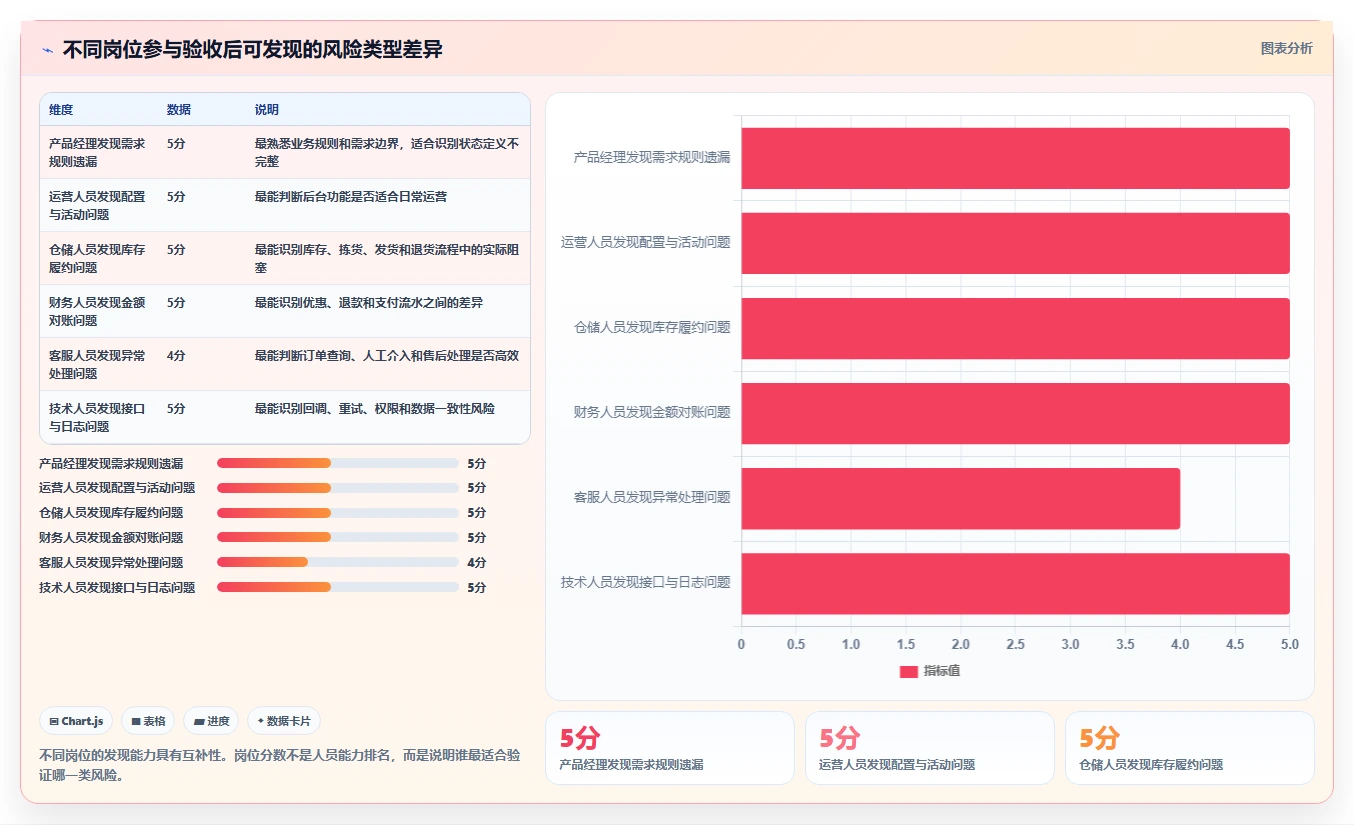Click the 数据 column header

179,110
